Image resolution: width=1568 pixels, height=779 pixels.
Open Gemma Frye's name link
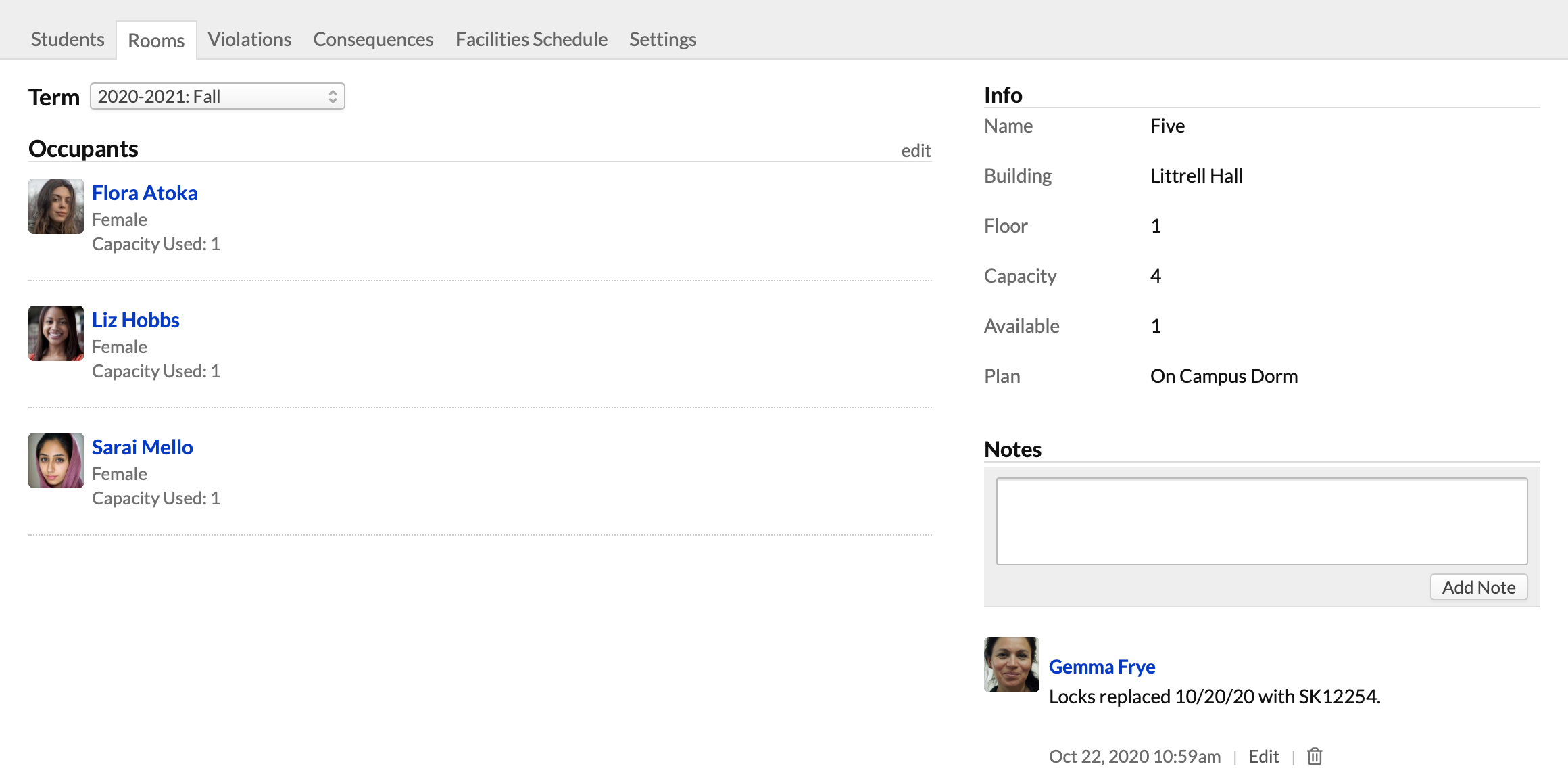click(x=1102, y=667)
